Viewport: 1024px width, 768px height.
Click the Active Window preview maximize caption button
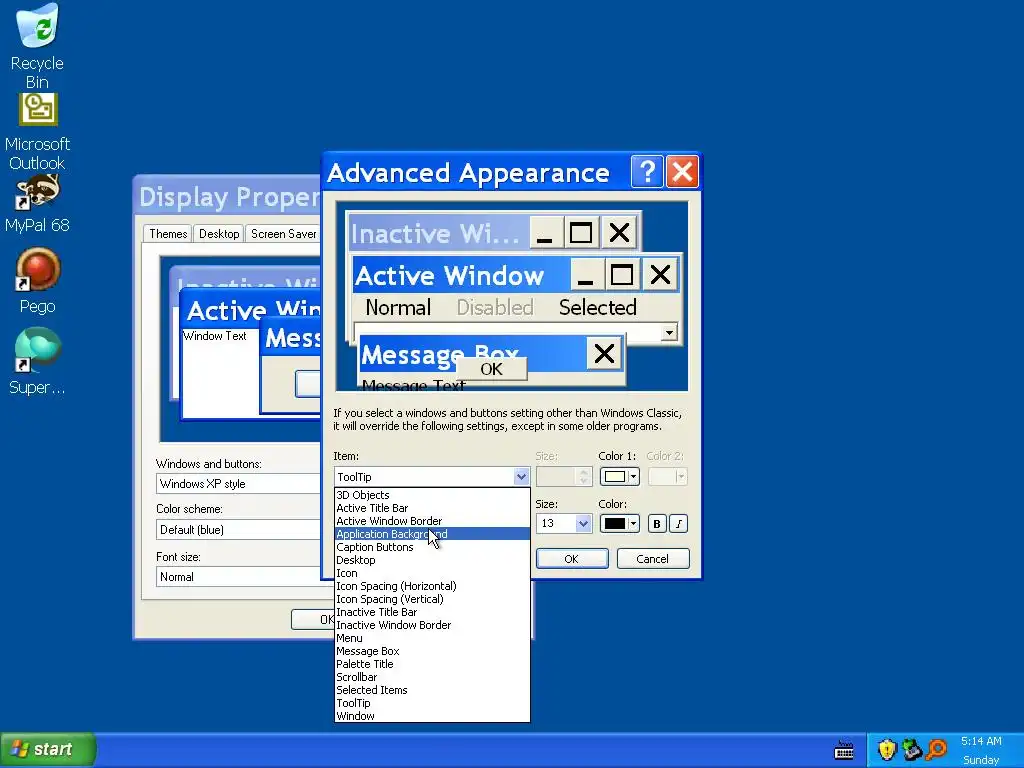pyautogui.click(x=622, y=275)
